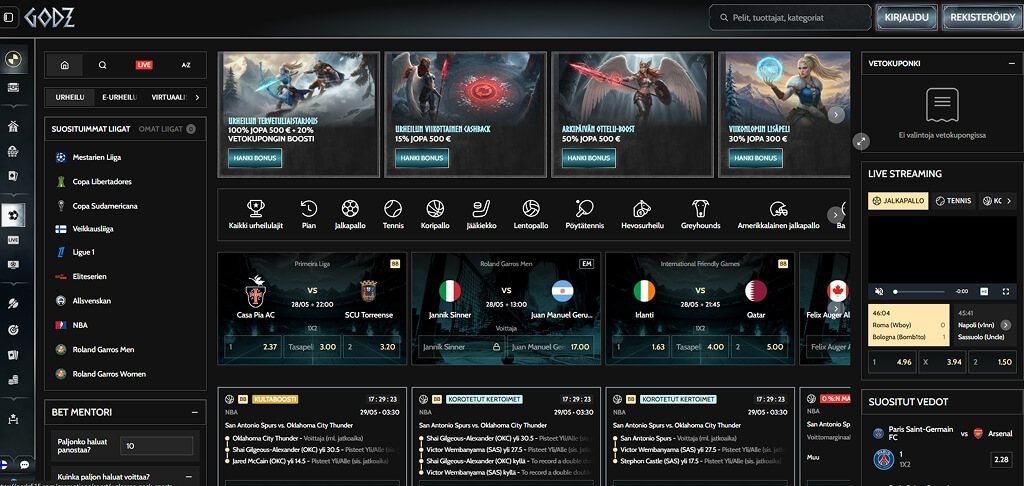Expand more sport tabs after Virtuaalit

197,97
